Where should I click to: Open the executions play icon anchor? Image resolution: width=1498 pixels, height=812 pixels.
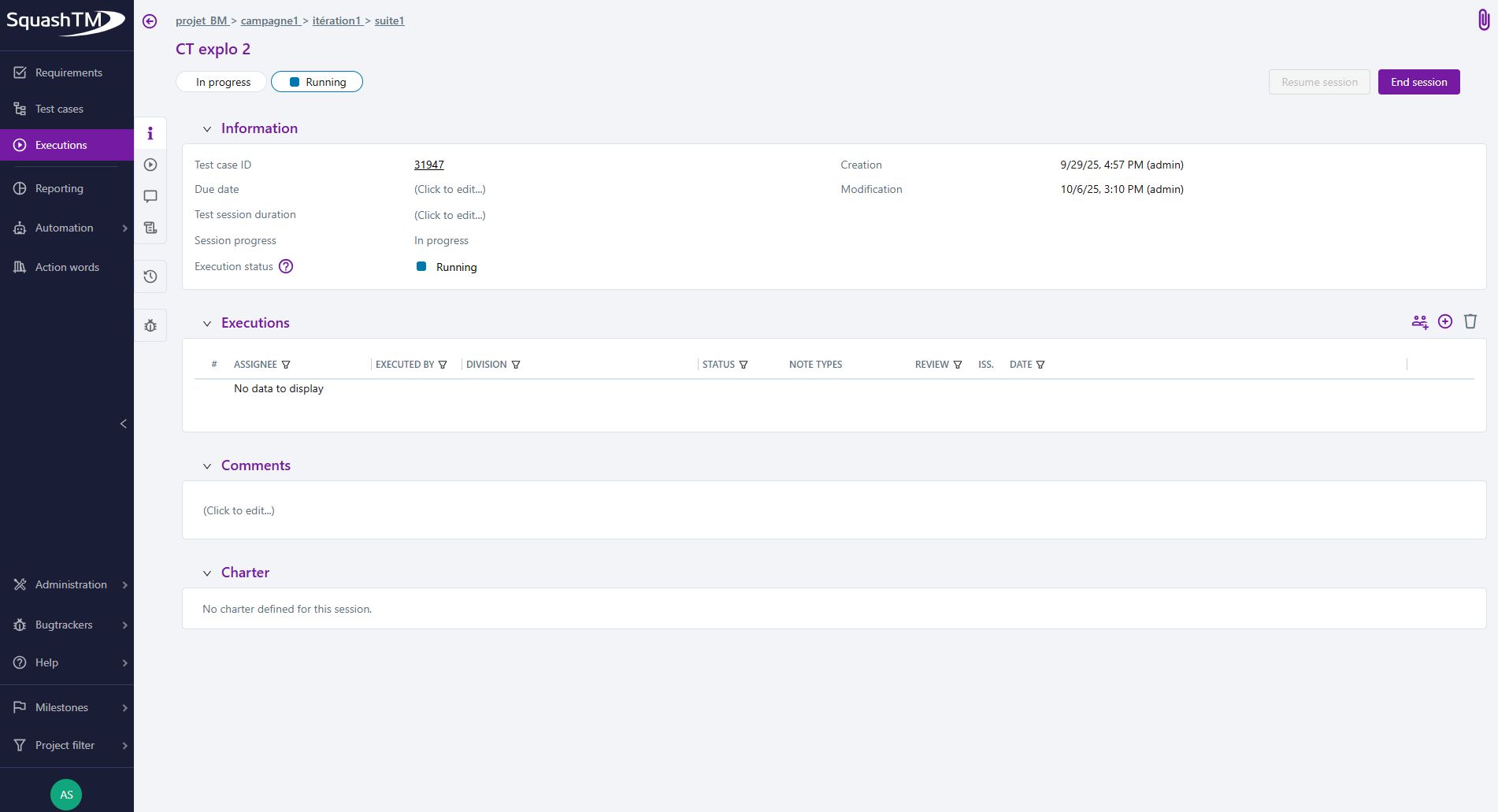point(150,165)
